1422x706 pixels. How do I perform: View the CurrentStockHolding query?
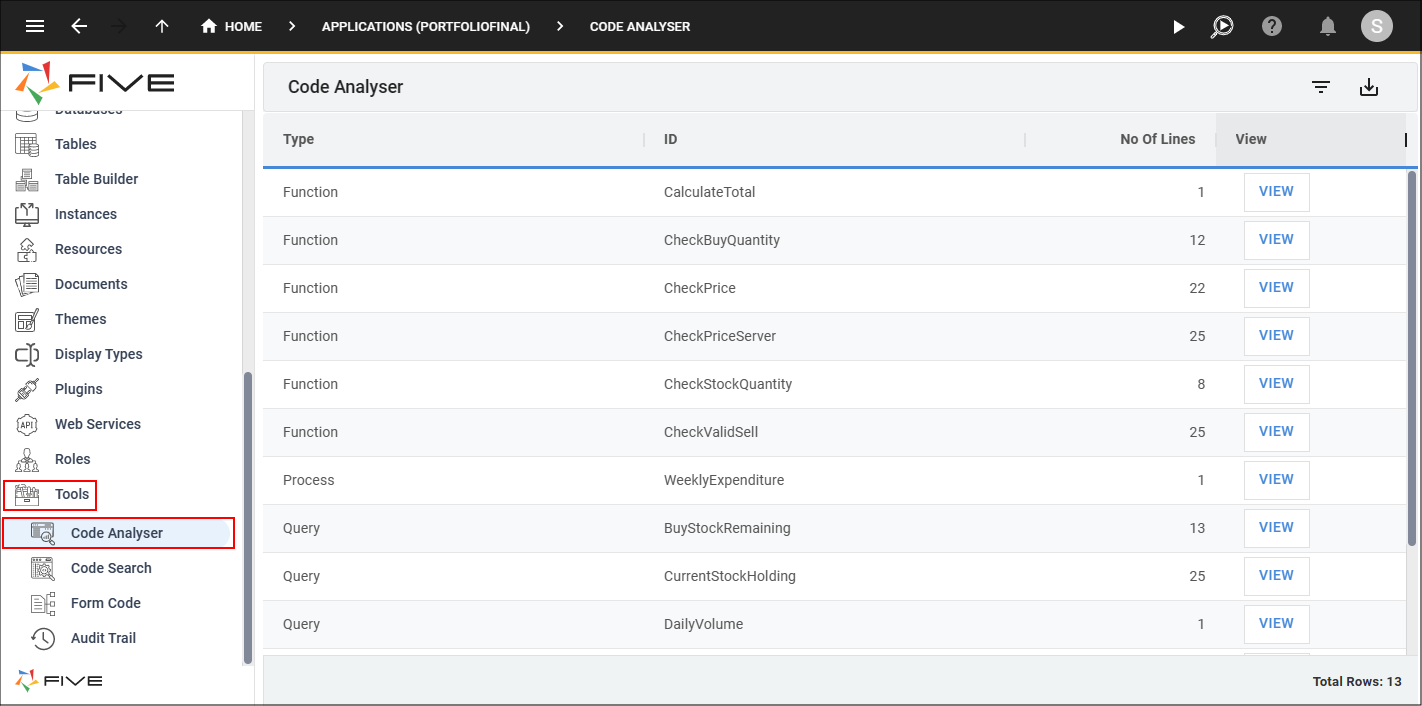pos(1276,576)
